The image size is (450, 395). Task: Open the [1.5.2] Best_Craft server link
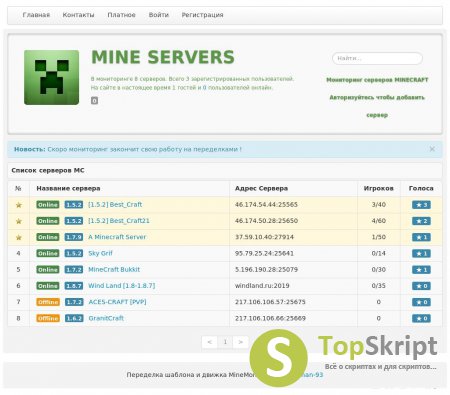(x=115, y=205)
